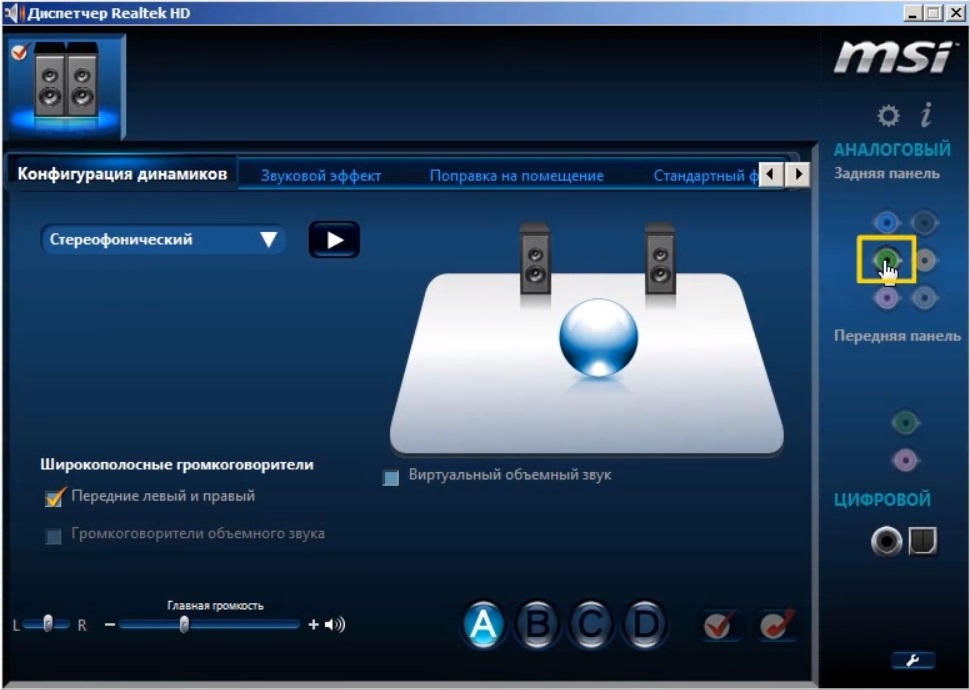Screen dimensions: 970x690
Task: Switch to 'Поправка на помещение' tab
Action: [517, 176]
